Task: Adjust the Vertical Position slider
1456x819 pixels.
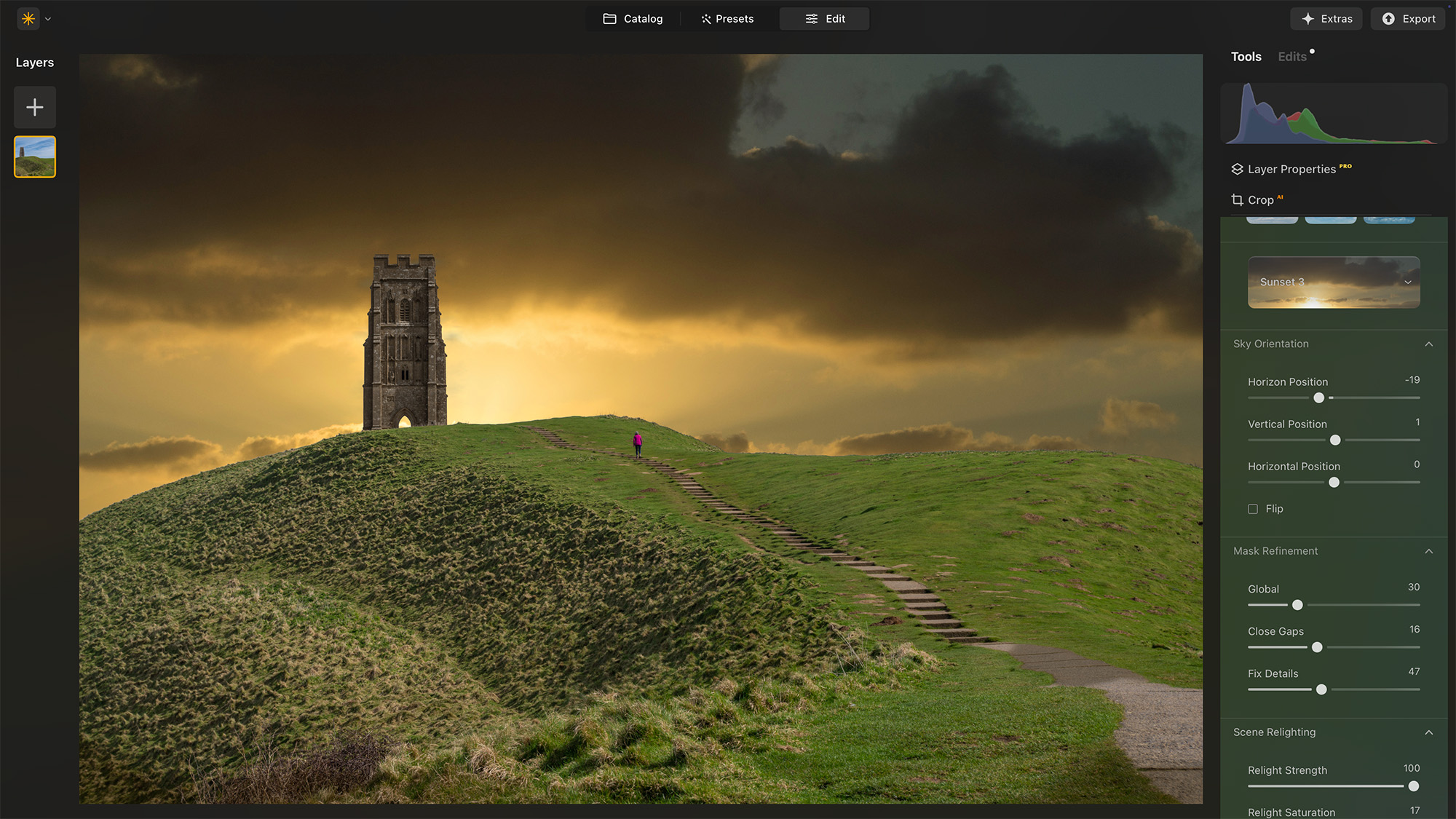Action: [1335, 440]
